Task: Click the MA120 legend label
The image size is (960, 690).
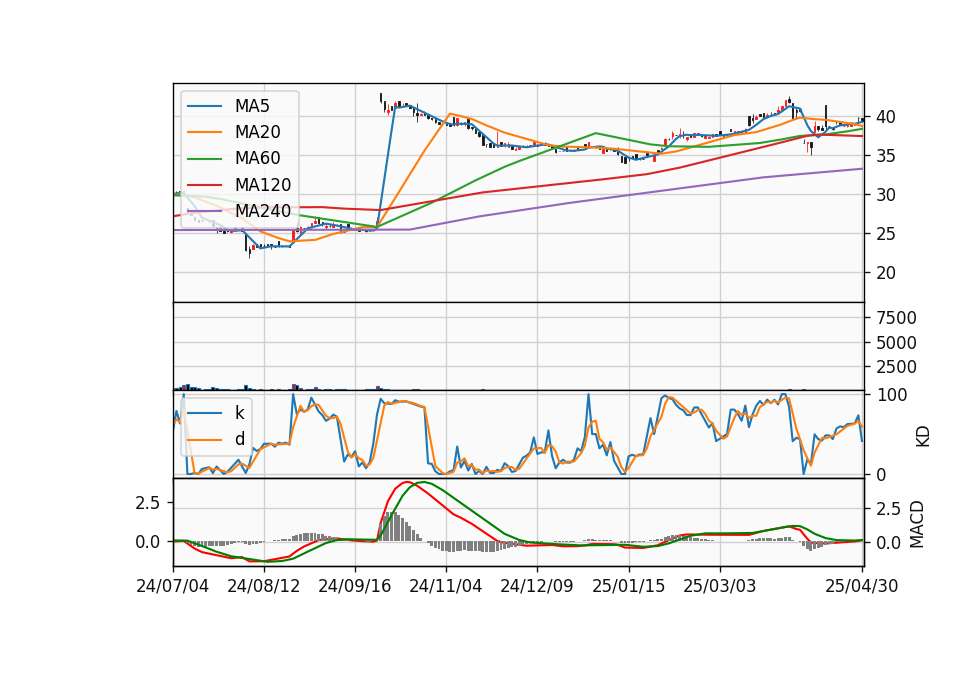Action: [x=263, y=185]
